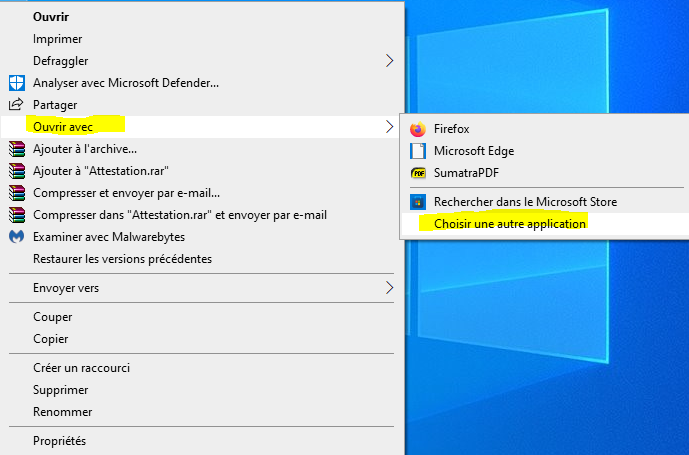
Task: Click the WinRAR icon beside Ajouter à l'archive
Action: (x=16, y=149)
